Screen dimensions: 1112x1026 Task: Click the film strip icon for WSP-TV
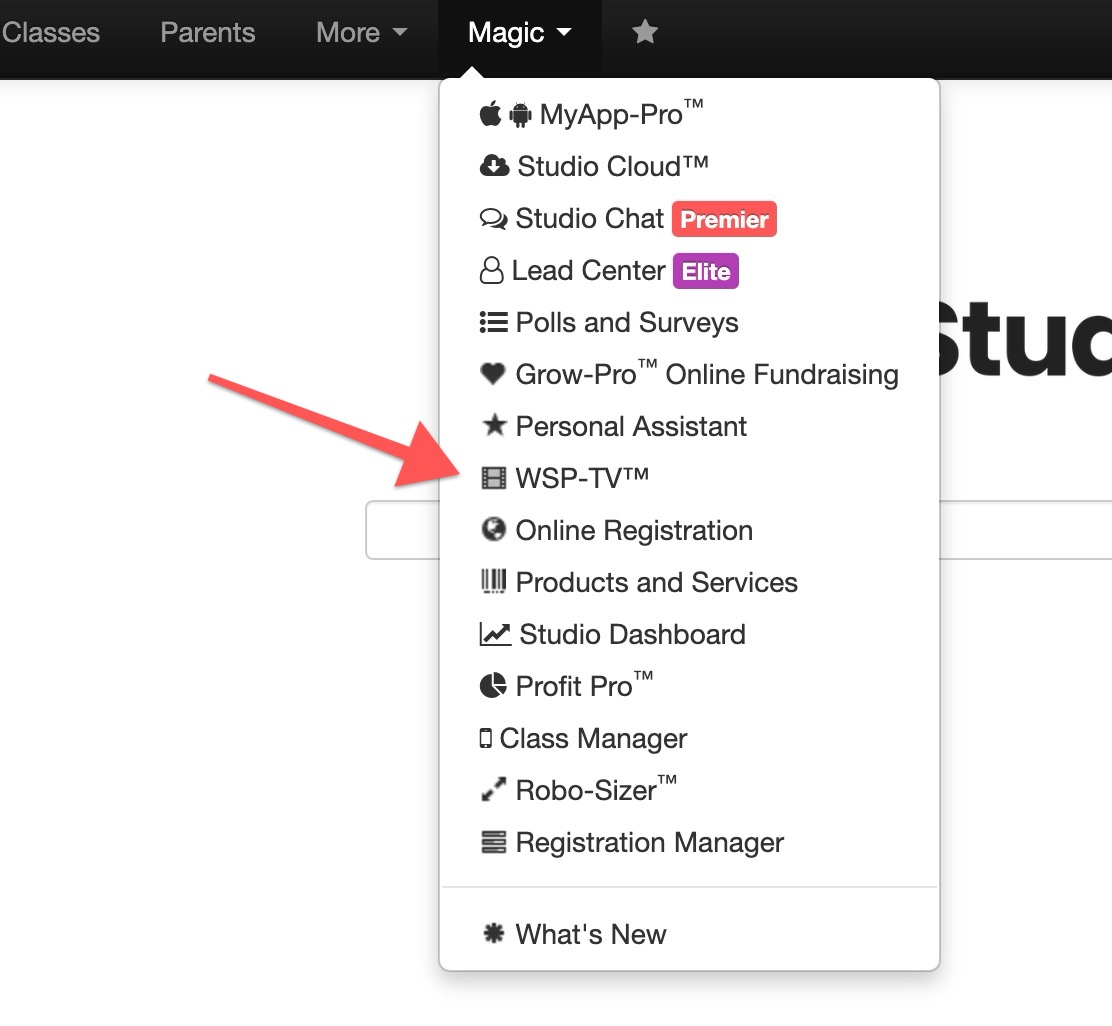(494, 478)
